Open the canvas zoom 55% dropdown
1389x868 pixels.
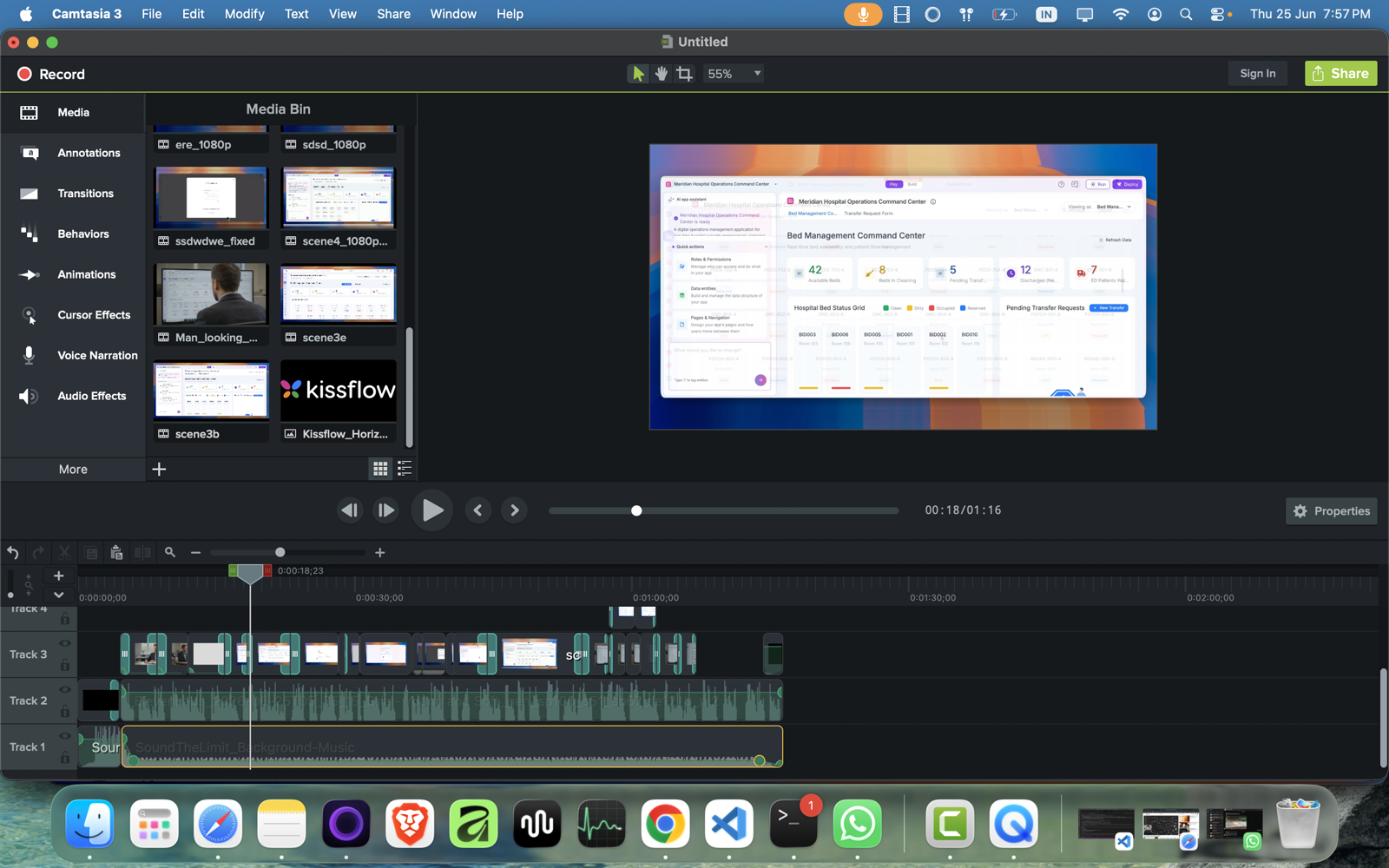pyautogui.click(x=734, y=74)
